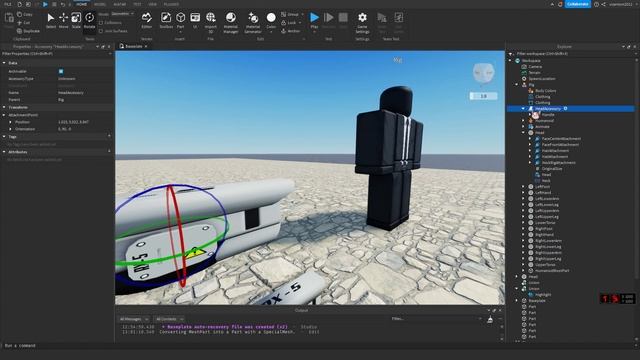Click the Explorer filter funnel icon
The image size is (640, 360).
tap(511, 53)
